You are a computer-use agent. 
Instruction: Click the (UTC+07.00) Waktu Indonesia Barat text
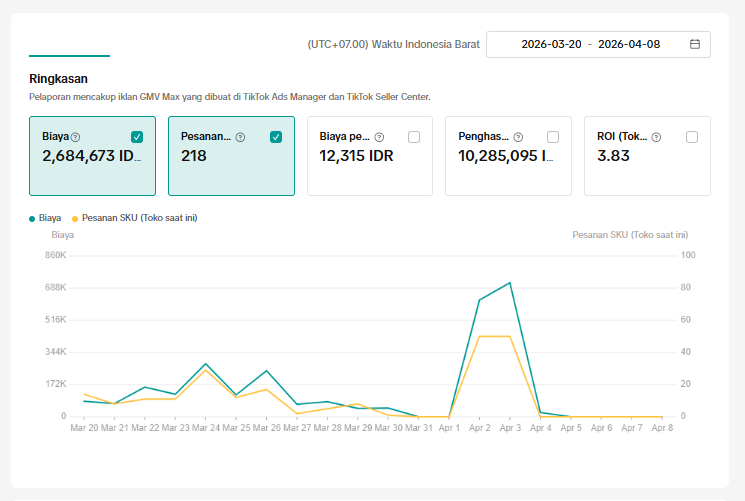click(x=393, y=44)
